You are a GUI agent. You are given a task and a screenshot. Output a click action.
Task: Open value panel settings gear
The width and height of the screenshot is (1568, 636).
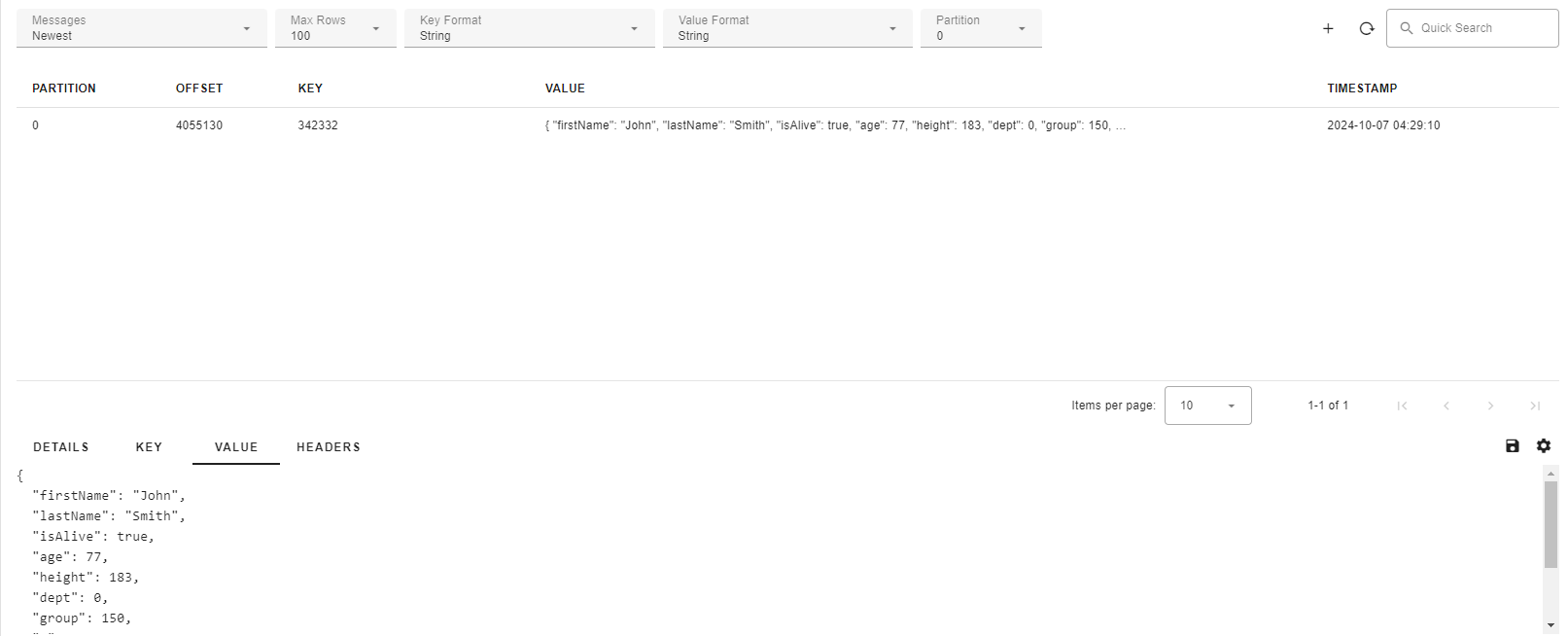click(1544, 445)
